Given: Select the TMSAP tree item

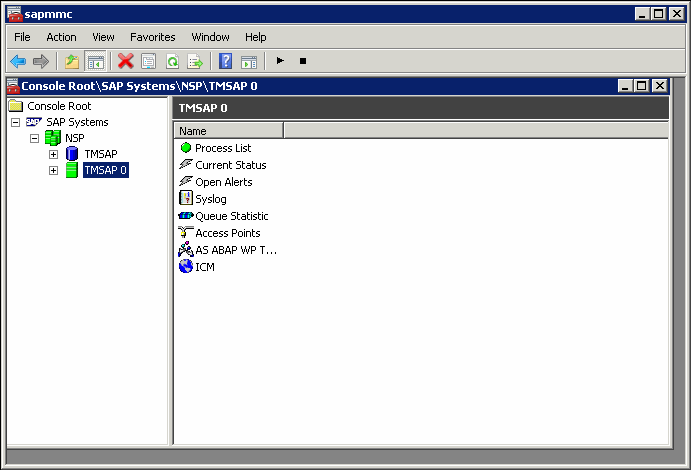Looking at the screenshot, I should (x=101, y=154).
